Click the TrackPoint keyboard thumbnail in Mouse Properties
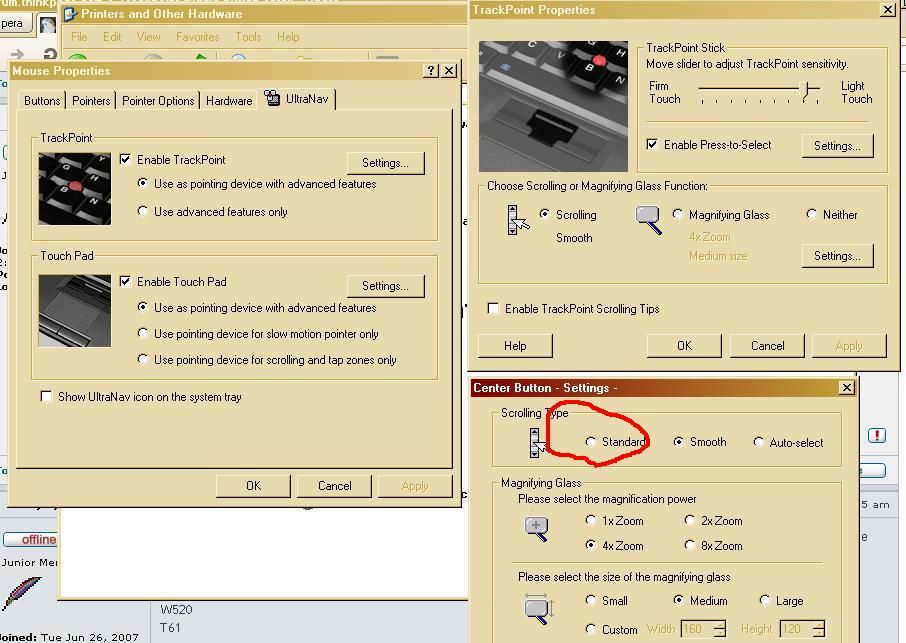 click(x=75, y=188)
